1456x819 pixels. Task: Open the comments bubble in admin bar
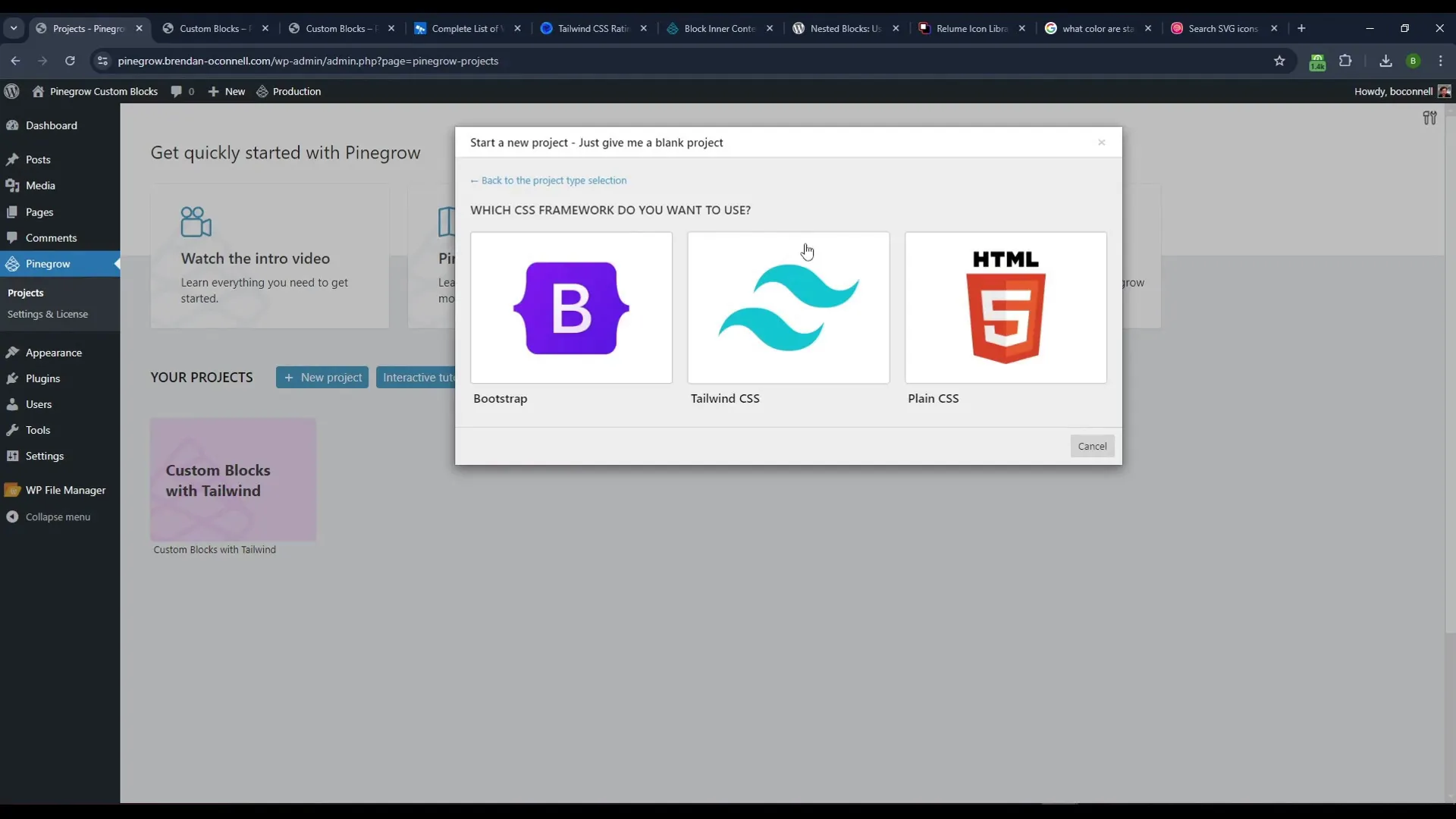[183, 91]
